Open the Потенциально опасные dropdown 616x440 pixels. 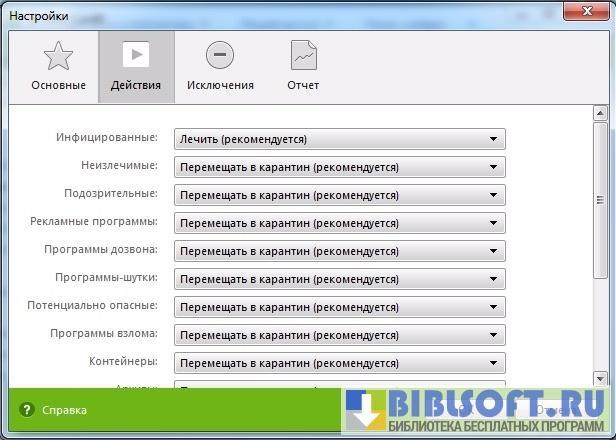pos(340,307)
